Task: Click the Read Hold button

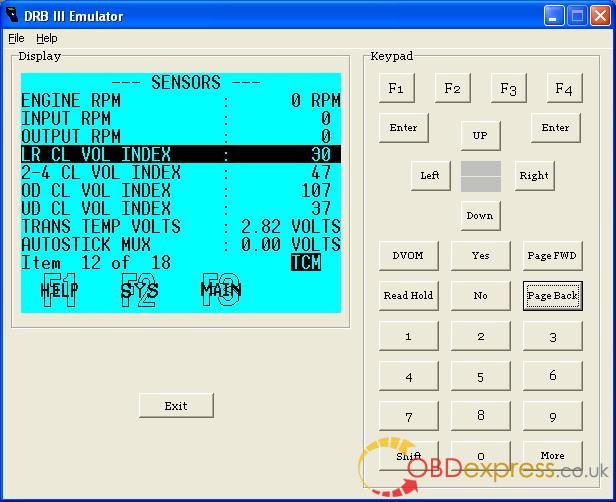Action: (x=409, y=296)
